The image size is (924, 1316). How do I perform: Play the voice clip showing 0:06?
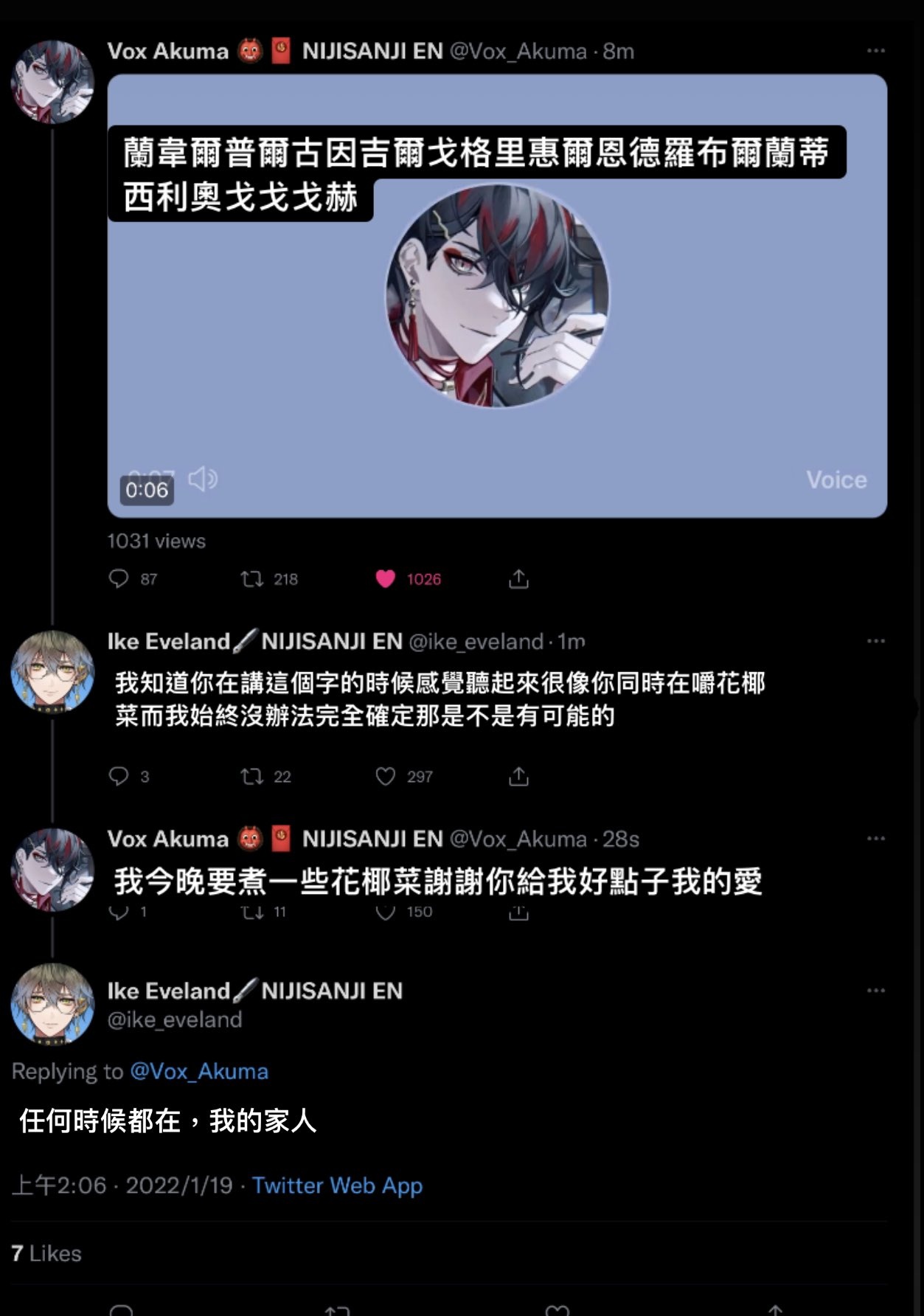498,296
